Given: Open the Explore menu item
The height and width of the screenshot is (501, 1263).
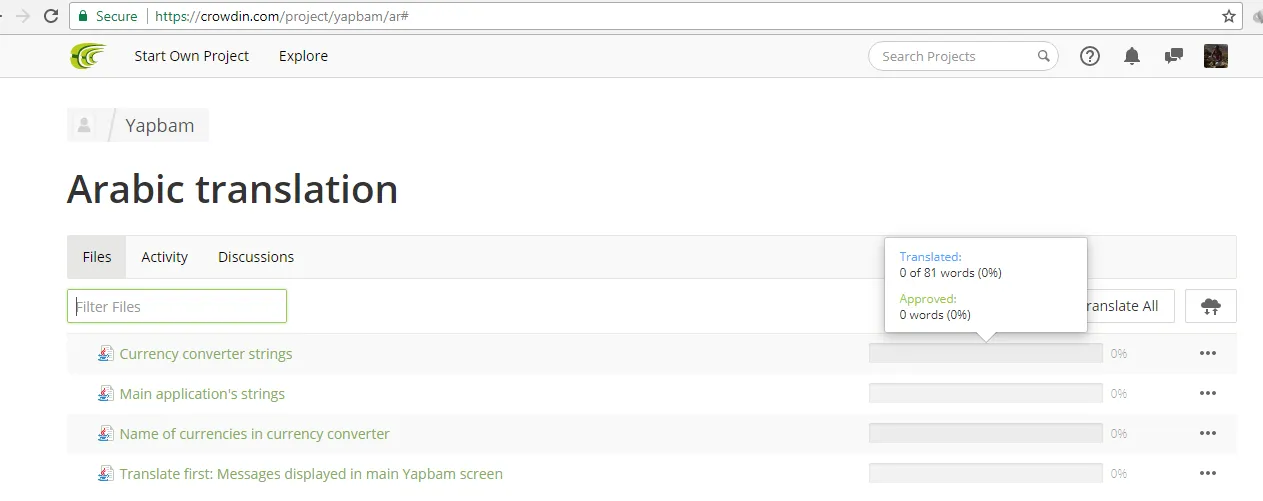Looking at the screenshot, I should 303,56.
